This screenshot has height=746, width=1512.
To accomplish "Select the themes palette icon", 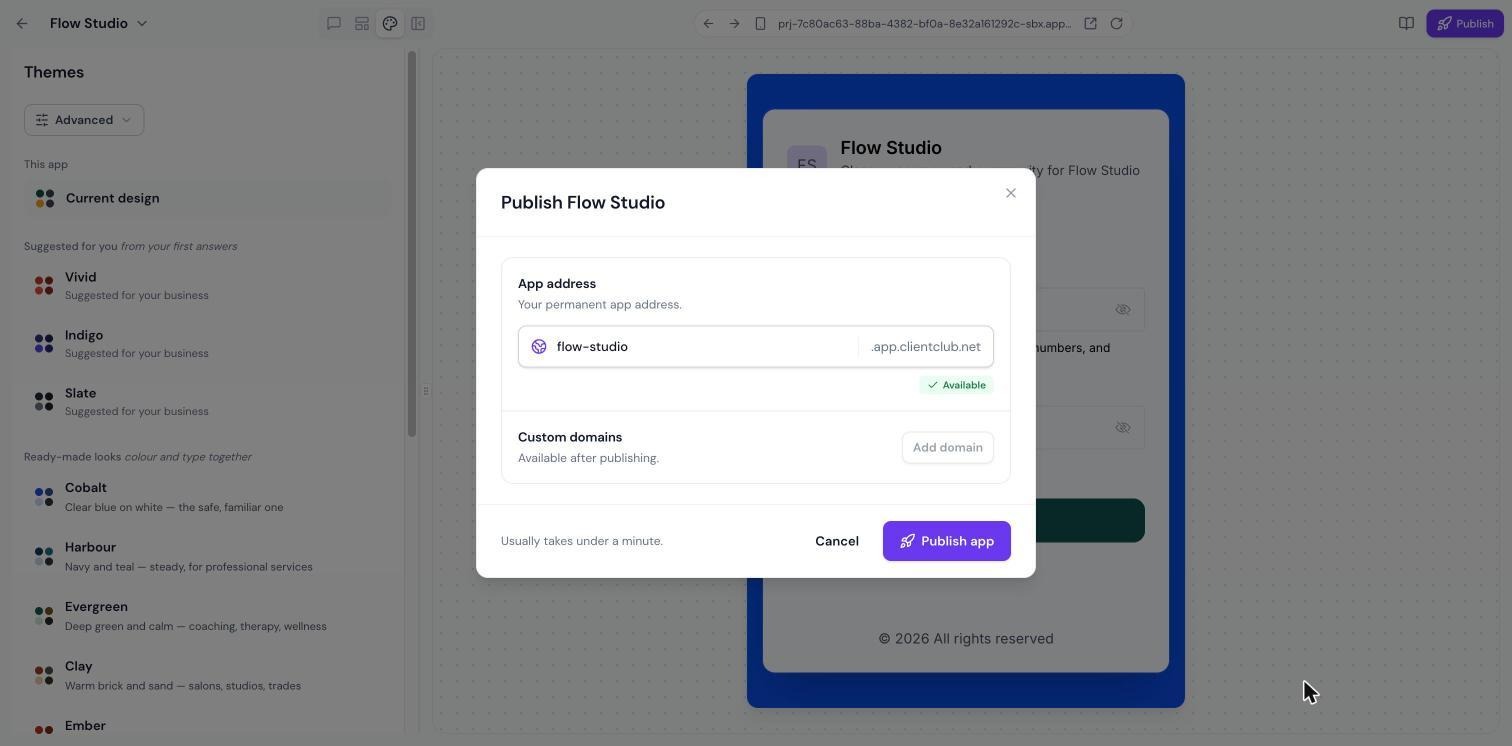I will (x=390, y=23).
